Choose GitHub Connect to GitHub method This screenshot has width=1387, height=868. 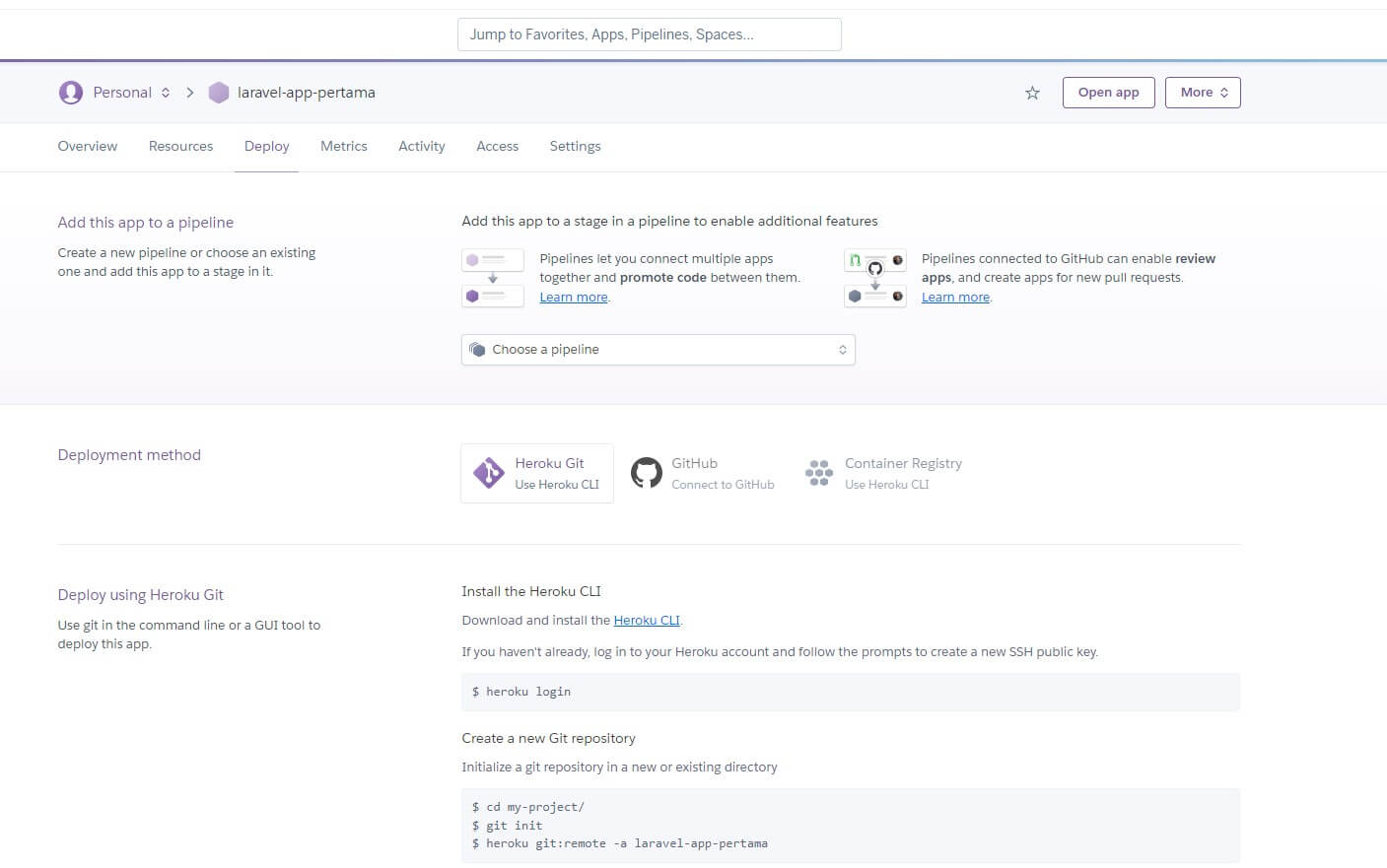[703, 473]
